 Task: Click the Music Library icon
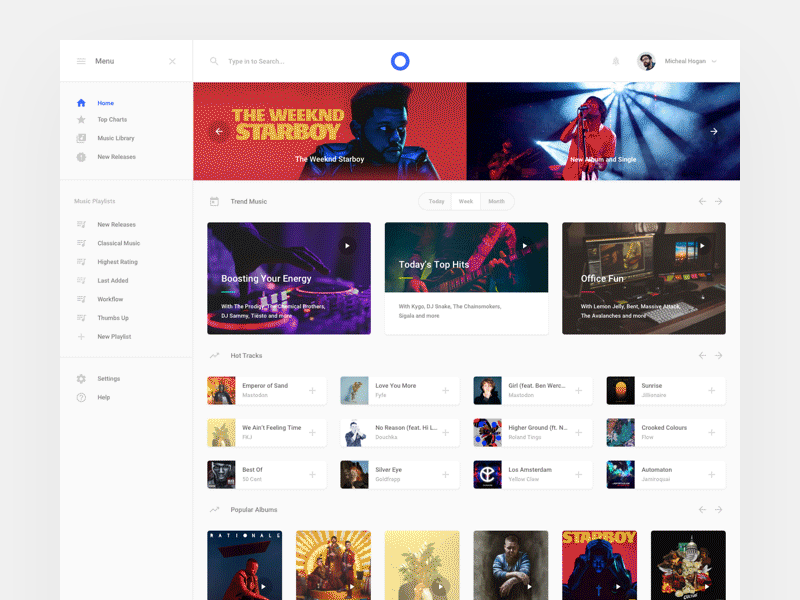(x=81, y=138)
